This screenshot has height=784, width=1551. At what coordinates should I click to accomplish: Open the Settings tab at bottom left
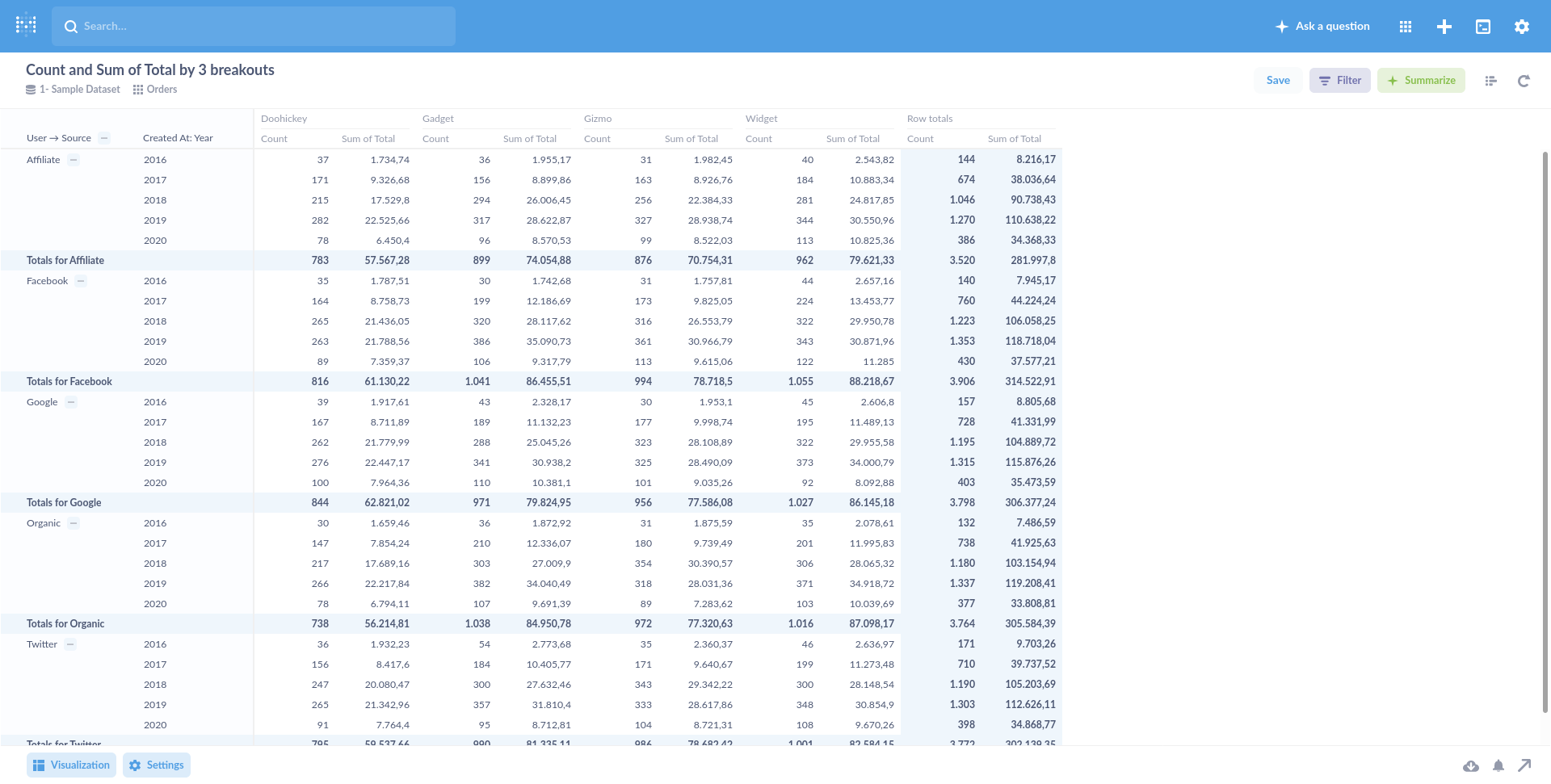coord(156,765)
